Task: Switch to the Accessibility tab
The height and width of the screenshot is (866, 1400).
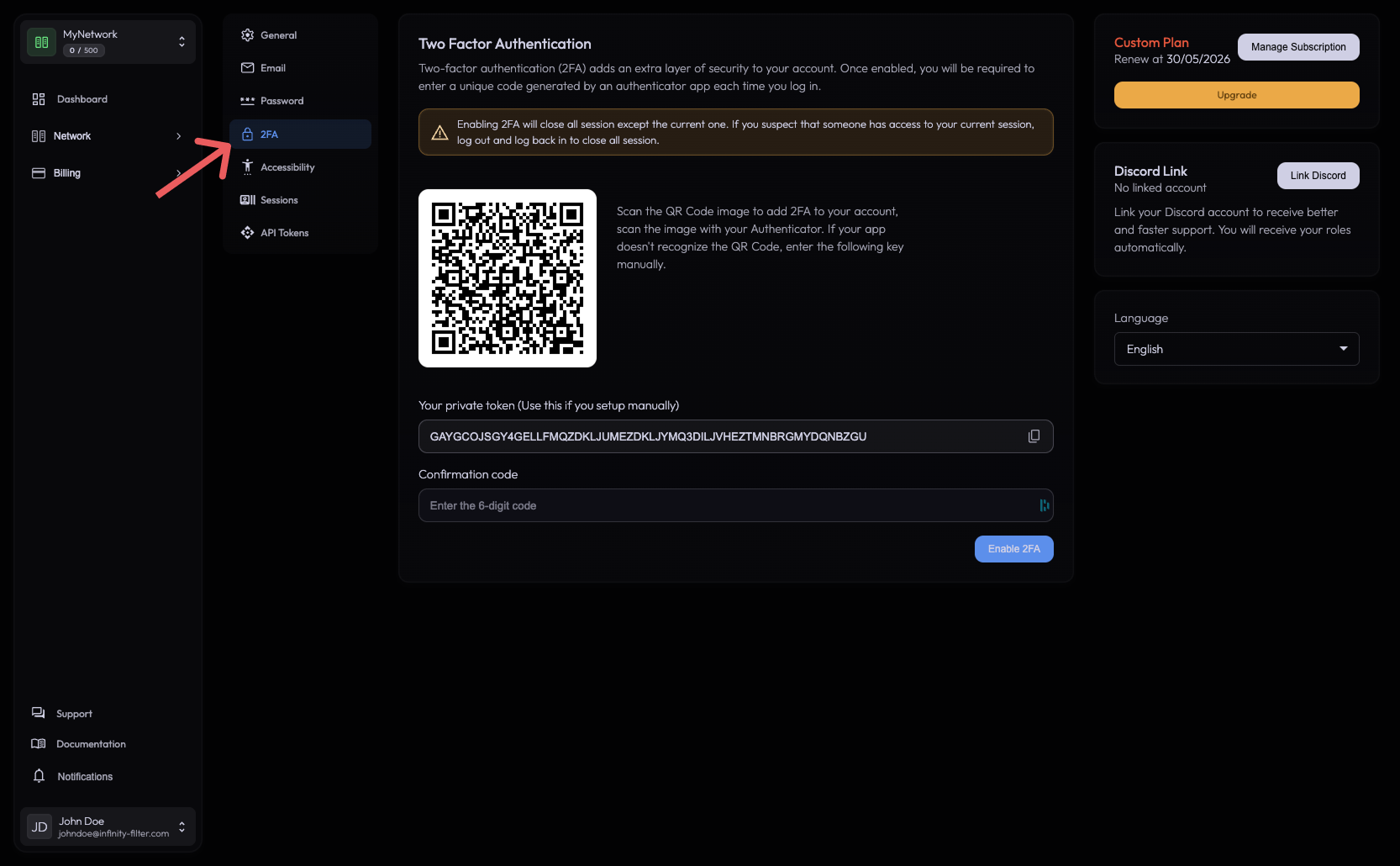Action: point(300,167)
